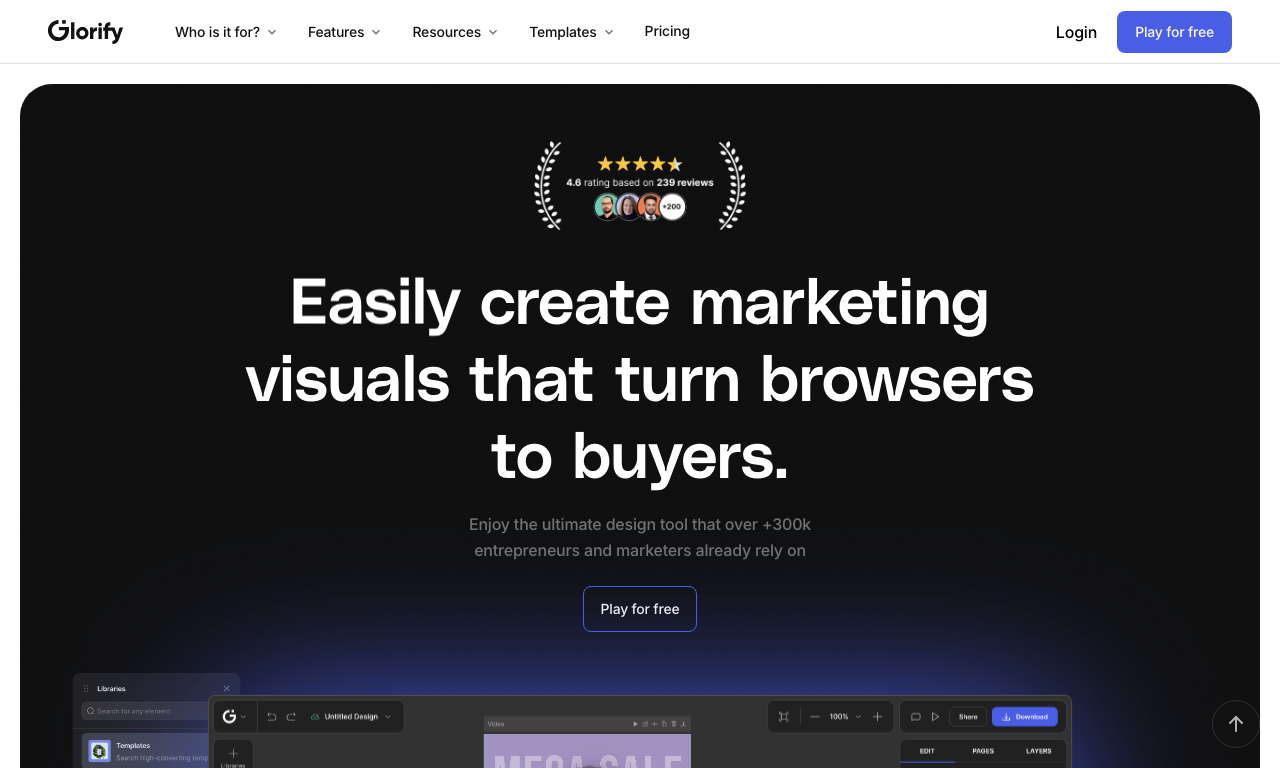The height and width of the screenshot is (768, 1280).
Task: Switch to the LAYERS tab
Action: [1039, 751]
